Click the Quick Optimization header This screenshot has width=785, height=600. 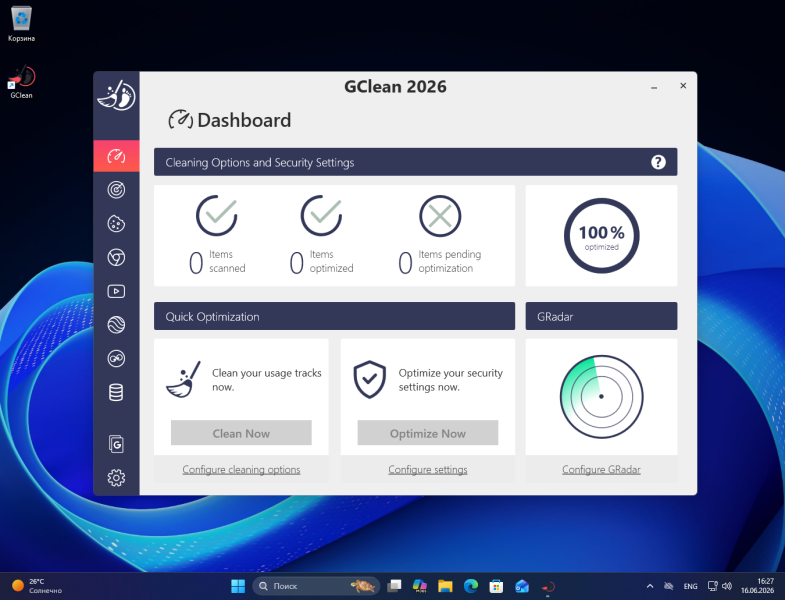coord(334,316)
